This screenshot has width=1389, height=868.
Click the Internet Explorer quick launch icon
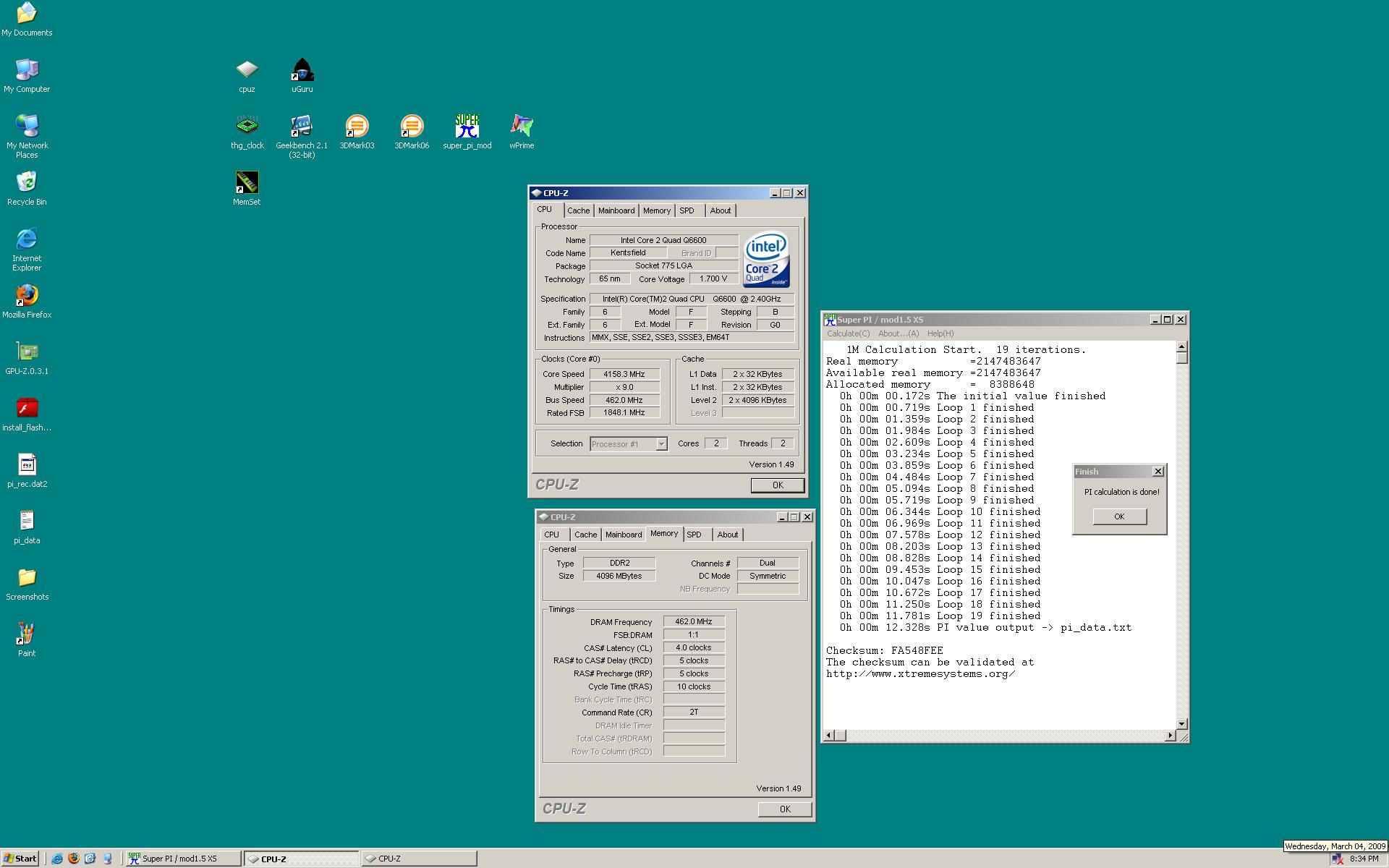57,859
